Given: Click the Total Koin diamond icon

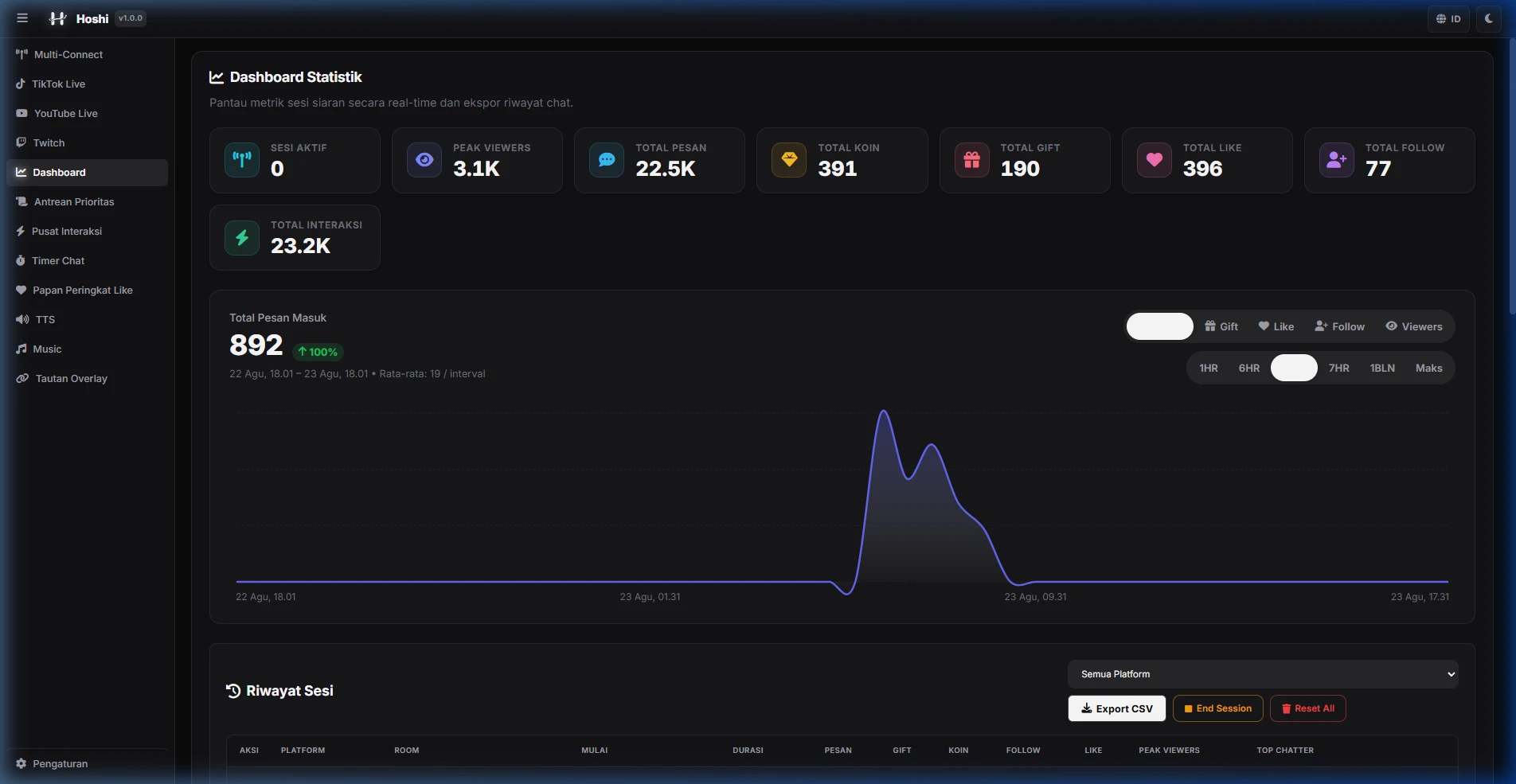Looking at the screenshot, I should pos(789,160).
